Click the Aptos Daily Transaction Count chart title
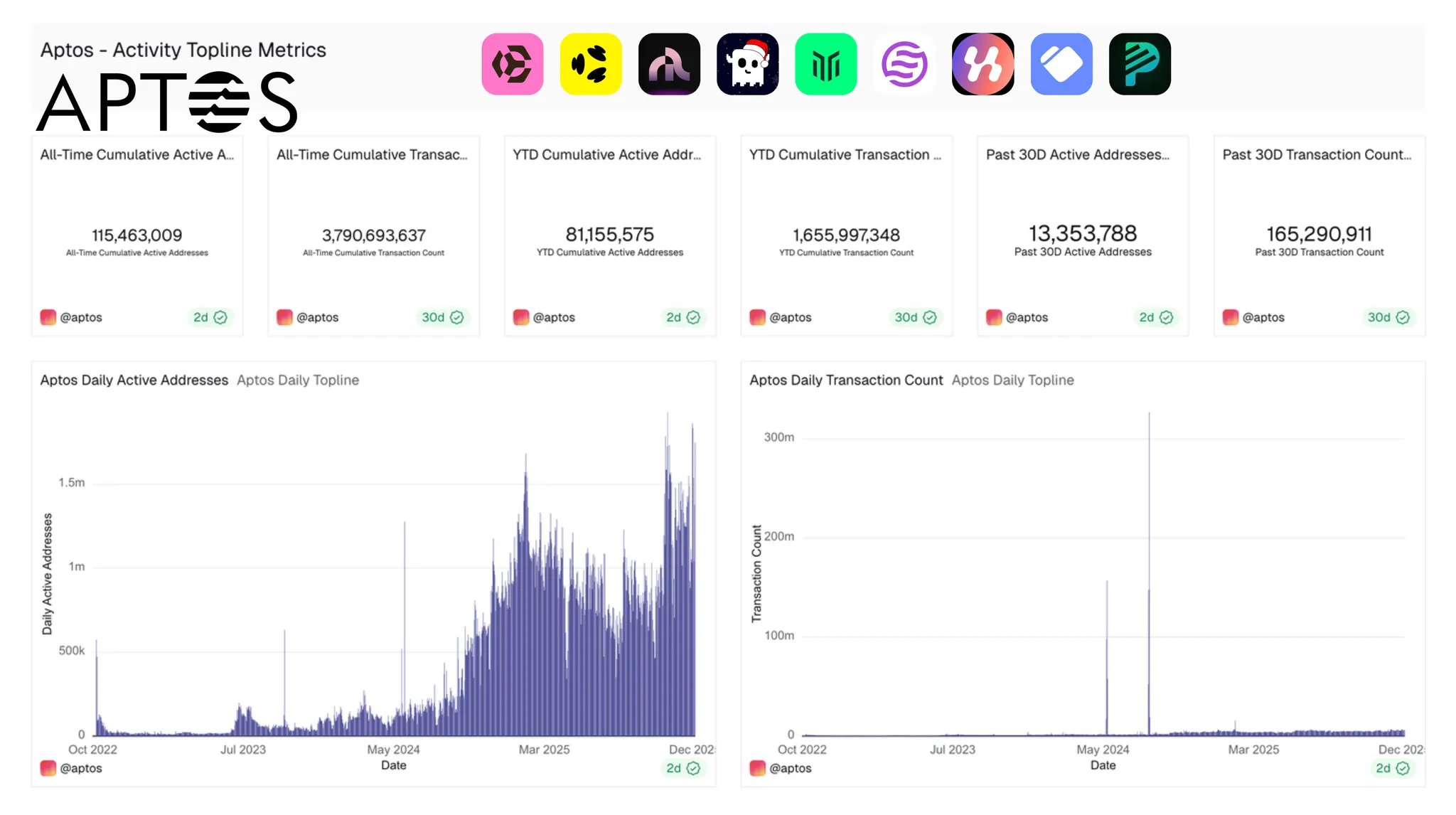The image size is (1456, 815). 846,380
